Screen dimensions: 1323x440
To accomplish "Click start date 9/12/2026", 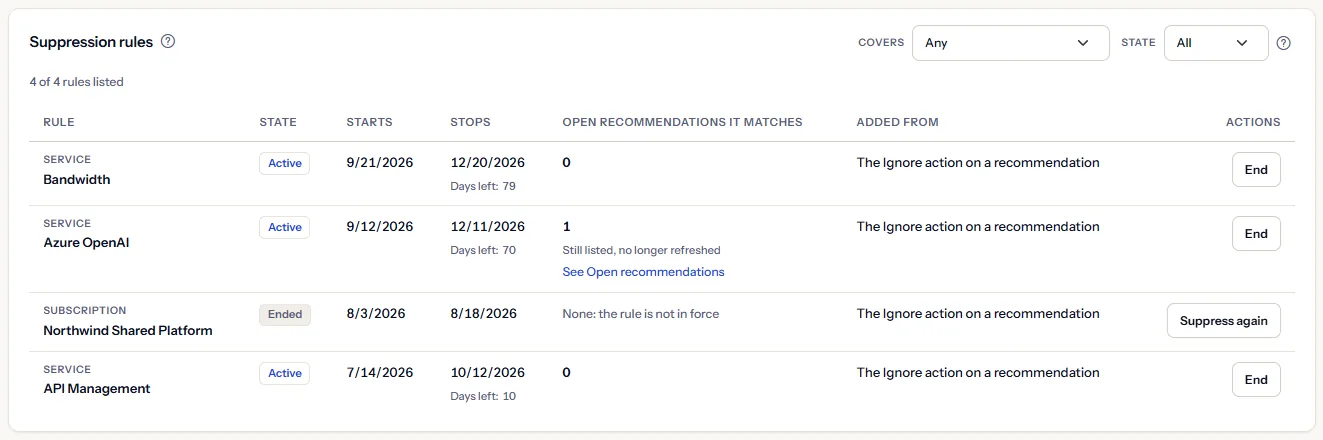I will tap(379, 226).
